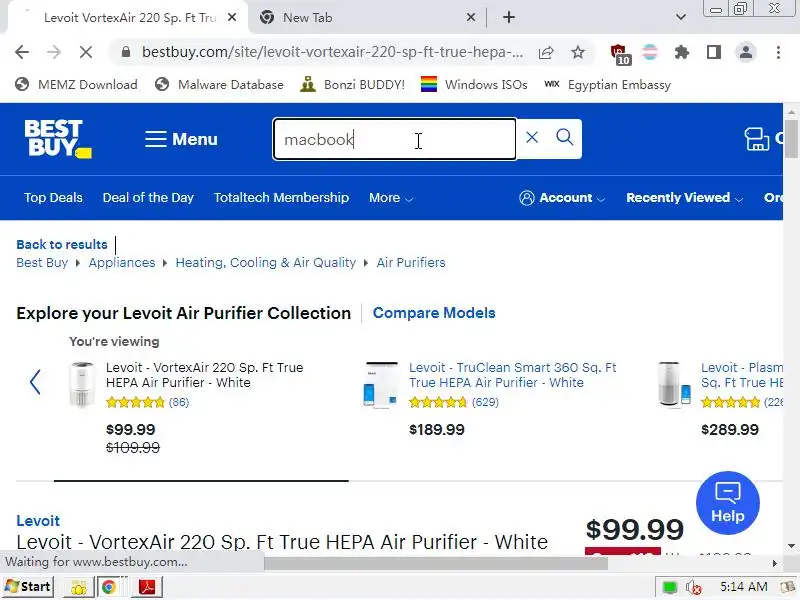This screenshot has width=800, height=600.
Task: Expand the Account dropdown
Action: (x=562, y=198)
